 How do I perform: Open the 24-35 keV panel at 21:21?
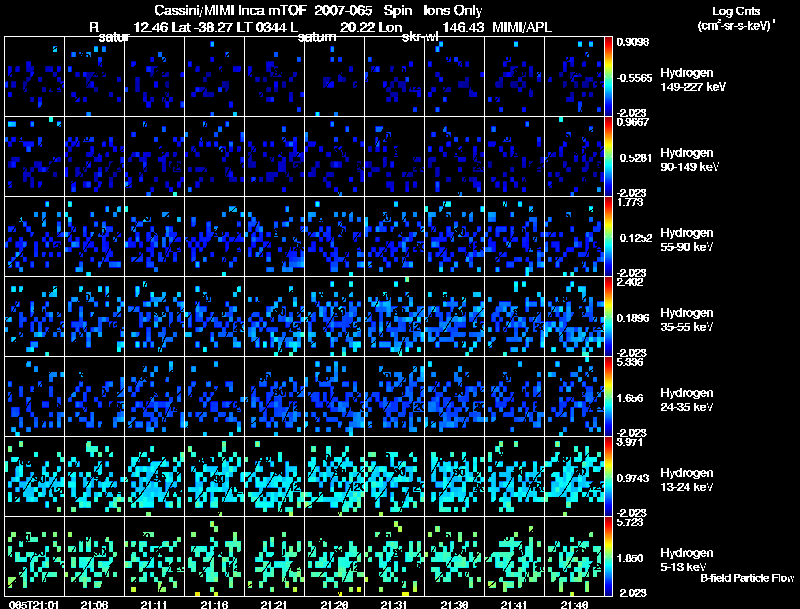[x=274, y=397]
